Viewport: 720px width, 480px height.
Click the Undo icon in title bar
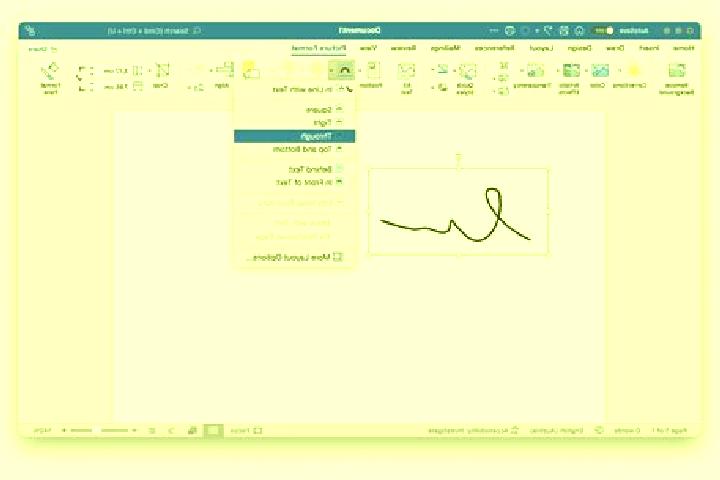pyautogui.click(x=548, y=31)
